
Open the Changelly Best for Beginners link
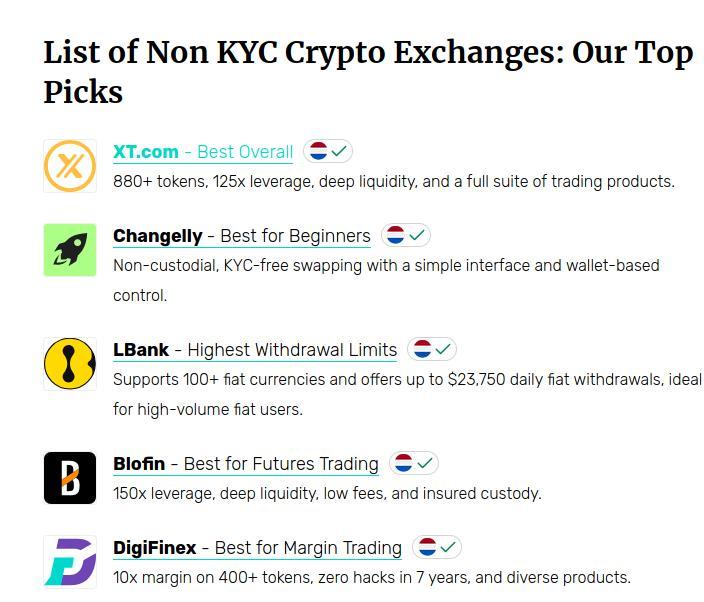(x=242, y=236)
